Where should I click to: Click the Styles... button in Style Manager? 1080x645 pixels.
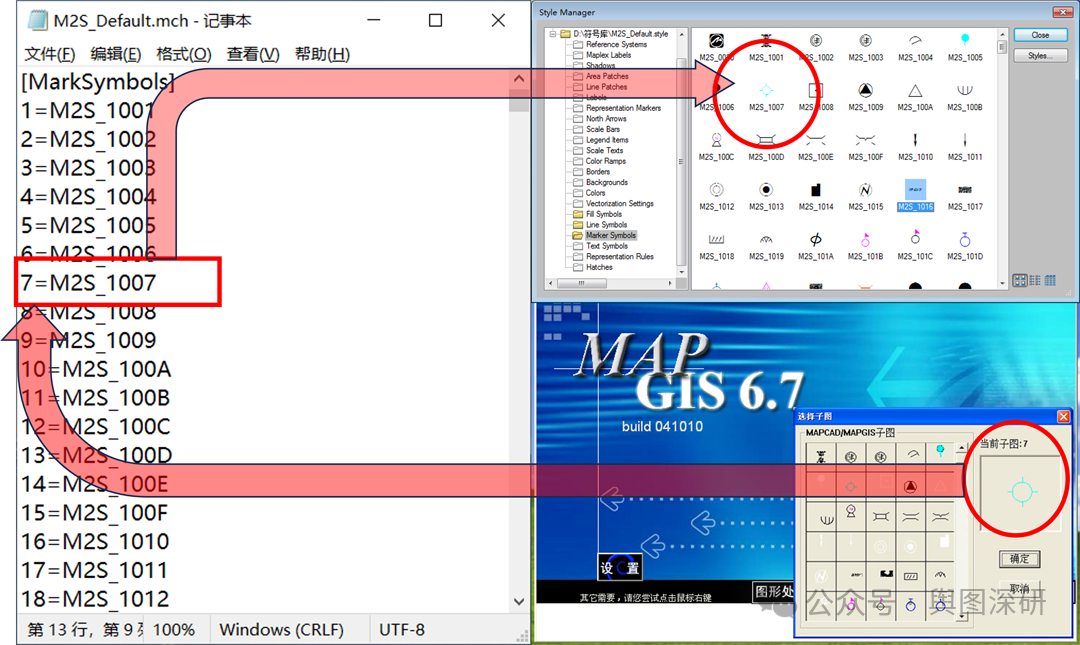(1040, 56)
